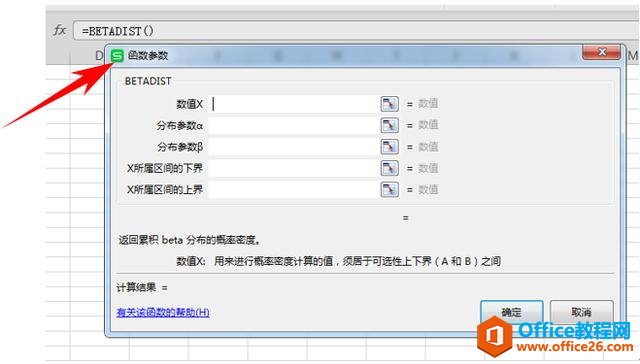This screenshot has width=640, height=364.
Task: Click the 计算结果 = text
Action: point(142,288)
